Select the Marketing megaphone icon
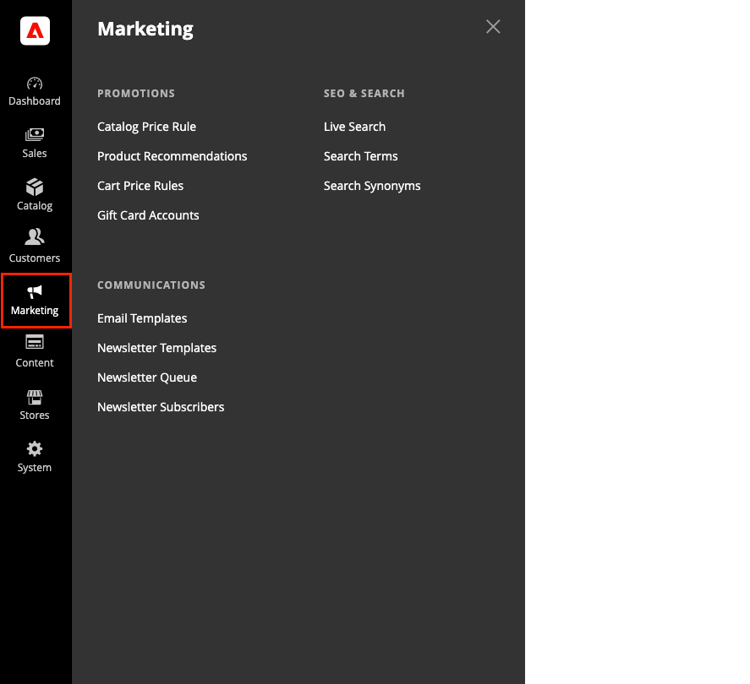This screenshot has width=750, height=684. coord(34,291)
